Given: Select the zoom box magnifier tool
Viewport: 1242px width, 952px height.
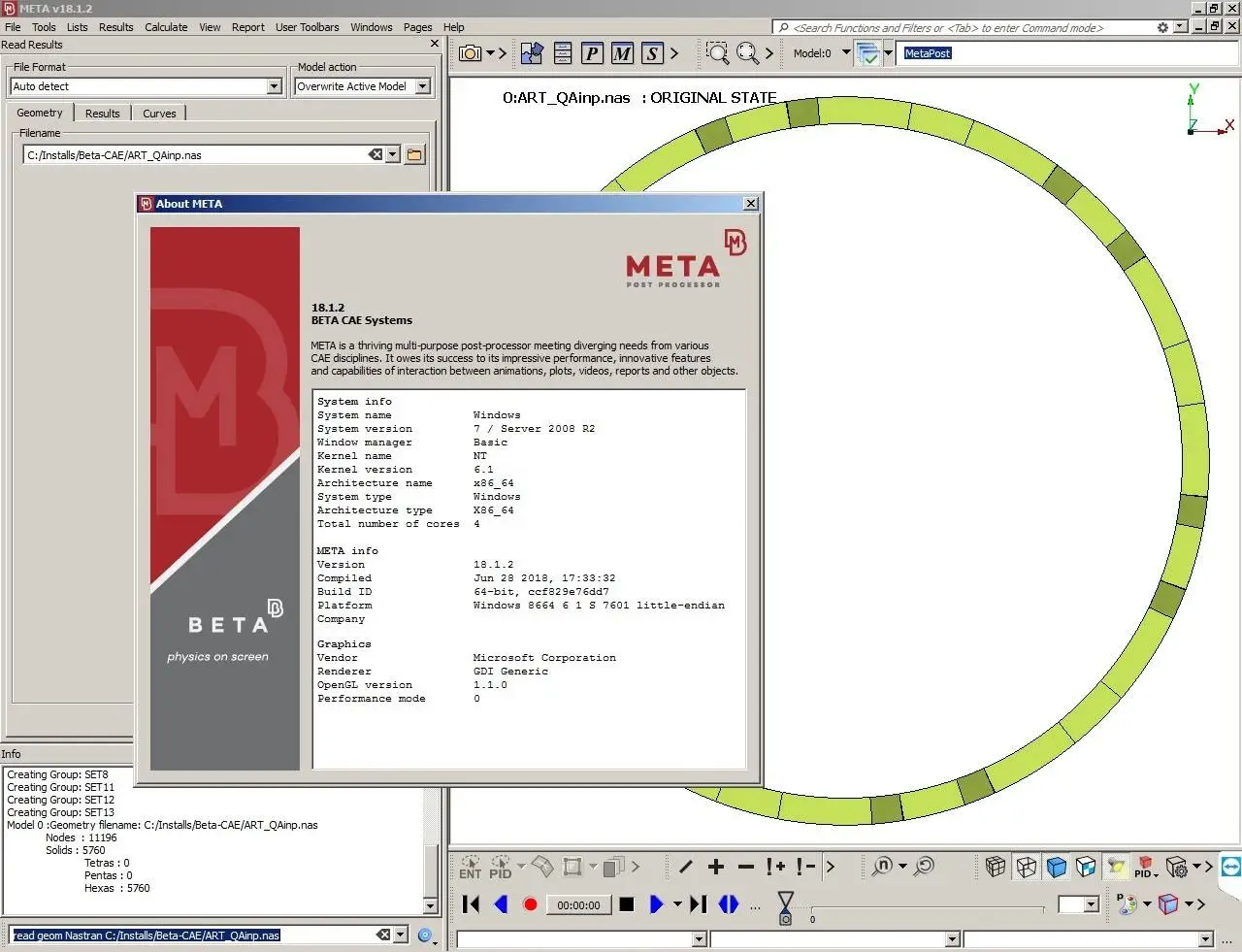Looking at the screenshot, I should [x=717, y=53].
